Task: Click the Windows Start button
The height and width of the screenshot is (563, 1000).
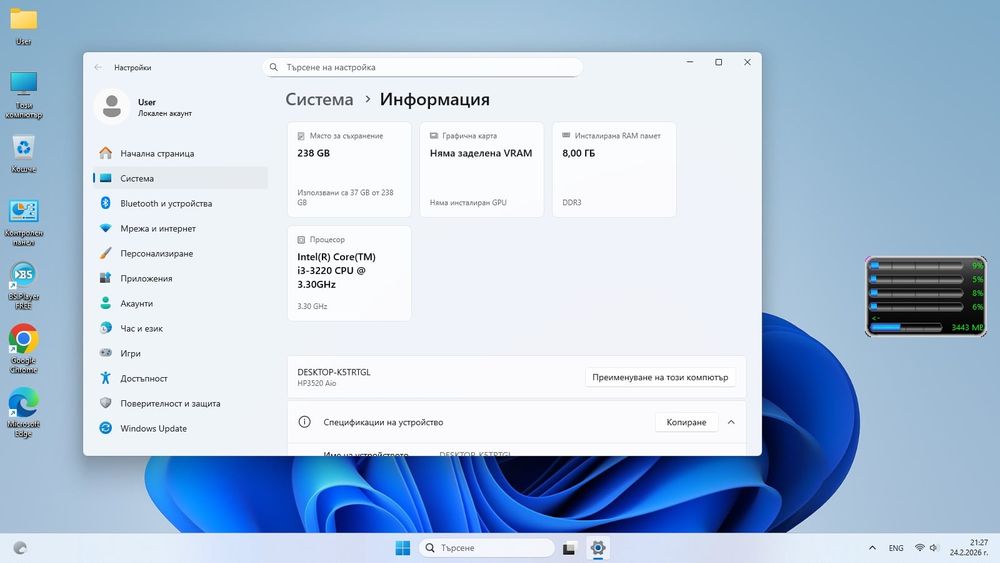Action: (402, 548)
